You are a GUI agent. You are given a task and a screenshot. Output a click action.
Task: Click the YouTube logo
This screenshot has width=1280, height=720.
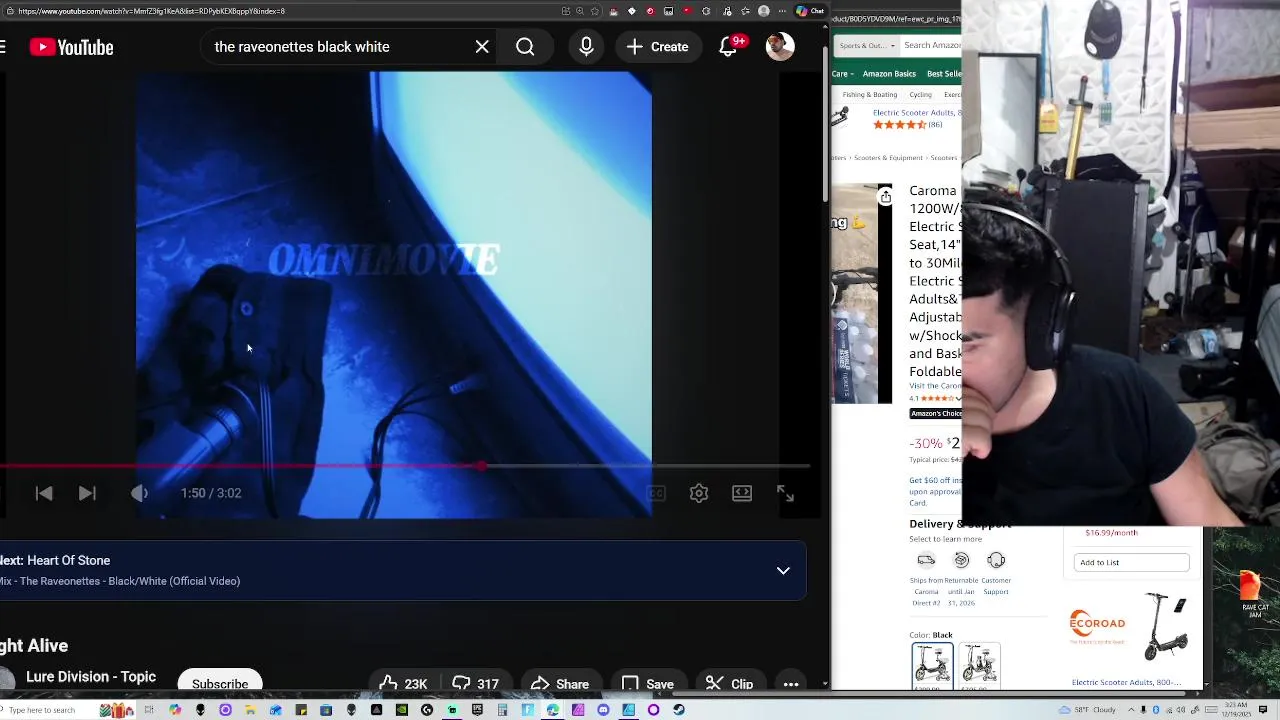click(x=71, y=47)
